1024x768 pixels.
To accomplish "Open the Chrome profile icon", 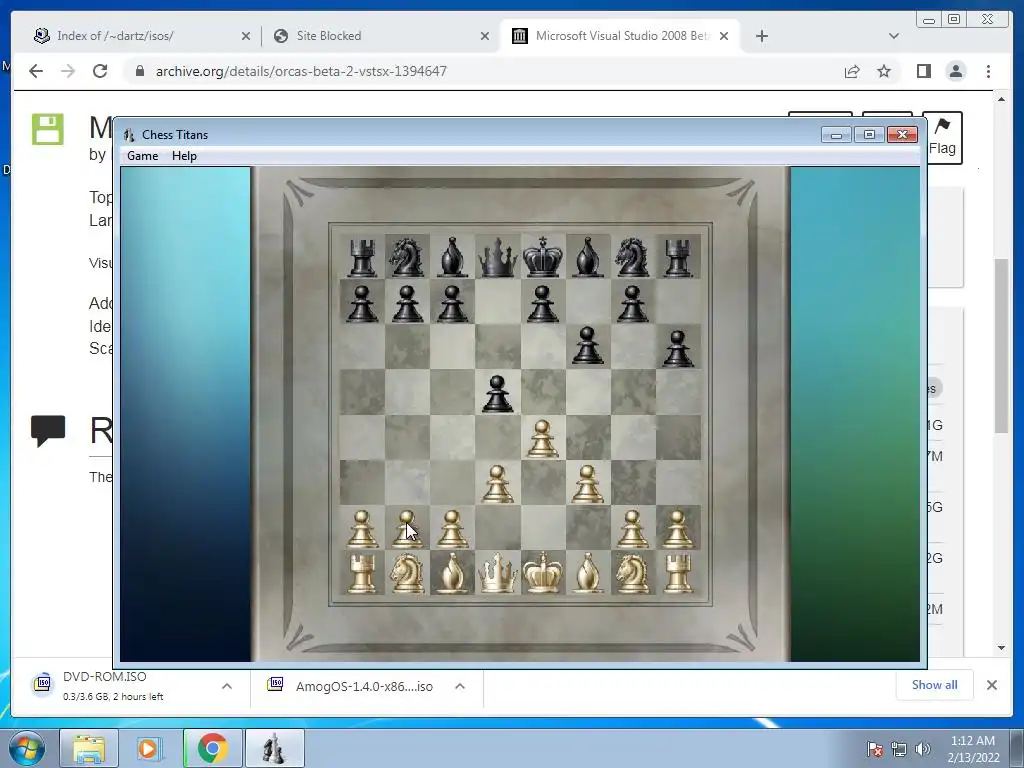I will [x=956, y=71].
